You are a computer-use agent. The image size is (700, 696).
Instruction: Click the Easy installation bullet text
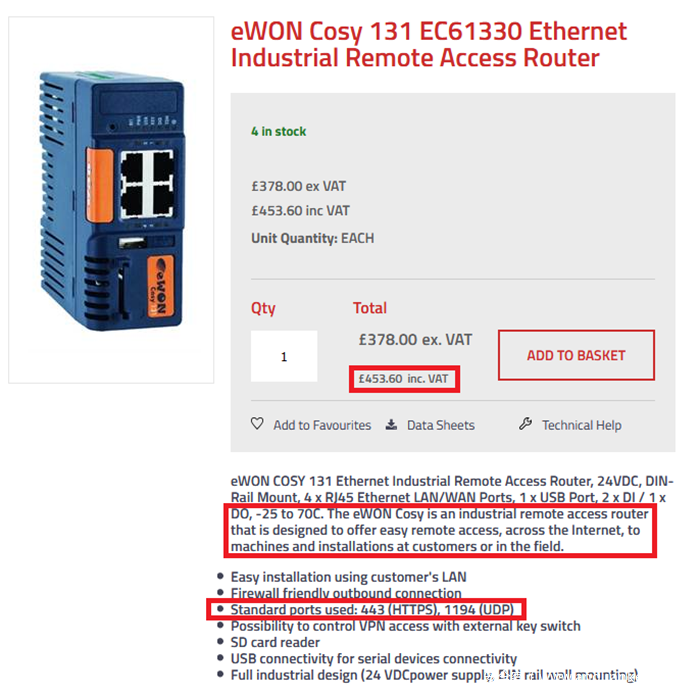(x=348, y=577)
